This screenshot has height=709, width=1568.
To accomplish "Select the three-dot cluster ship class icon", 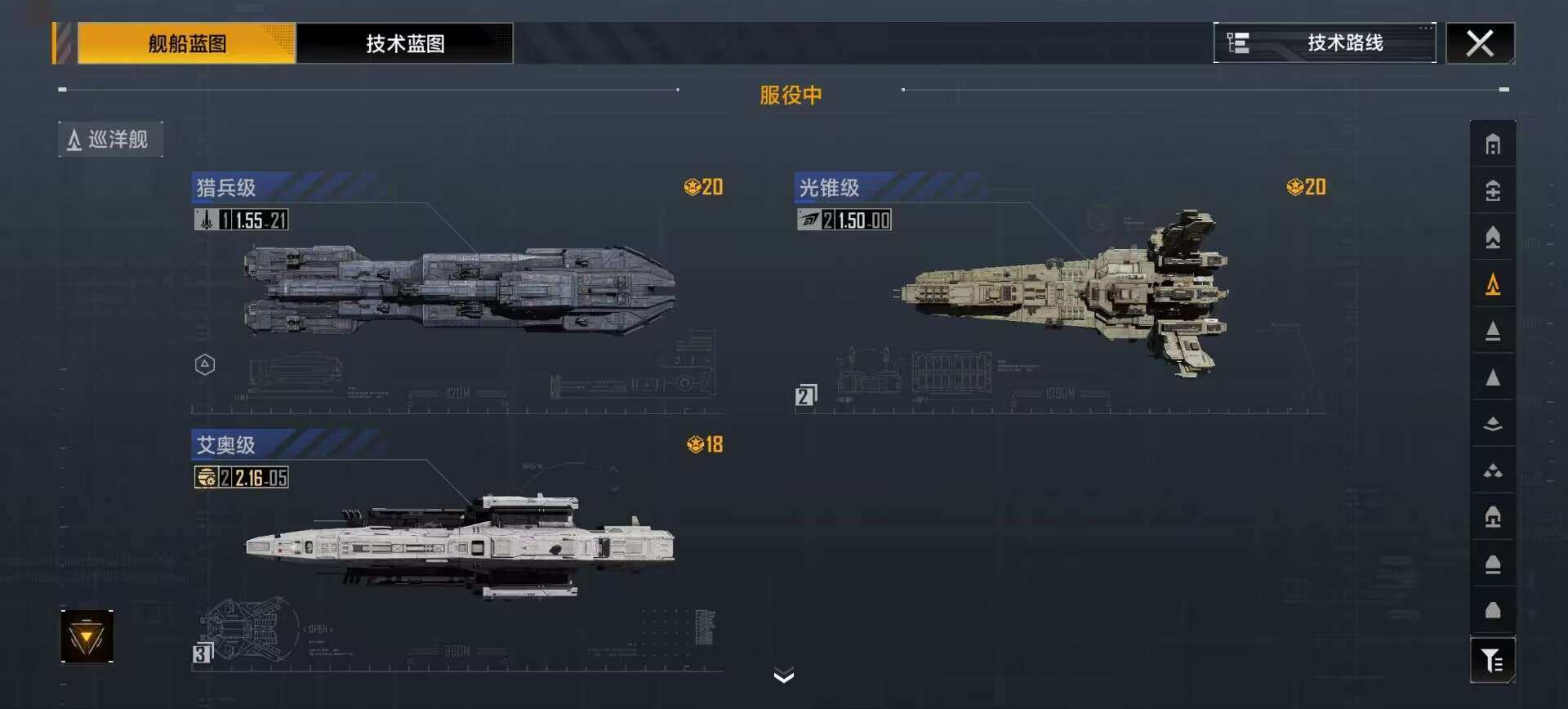I will (x=1493, y=470).
